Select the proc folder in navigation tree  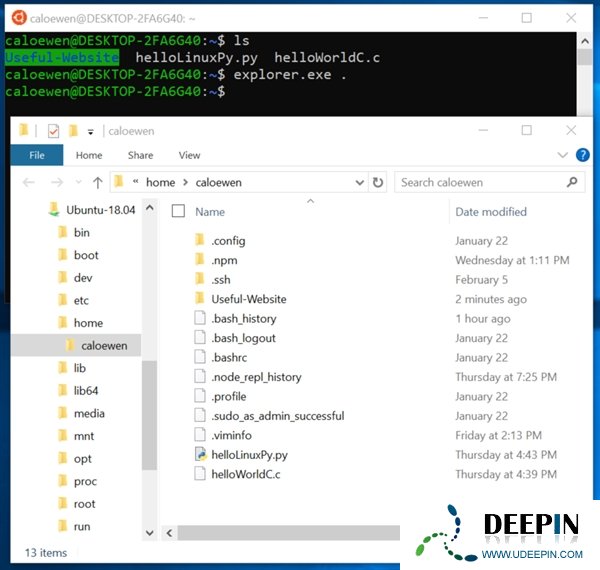85,481
